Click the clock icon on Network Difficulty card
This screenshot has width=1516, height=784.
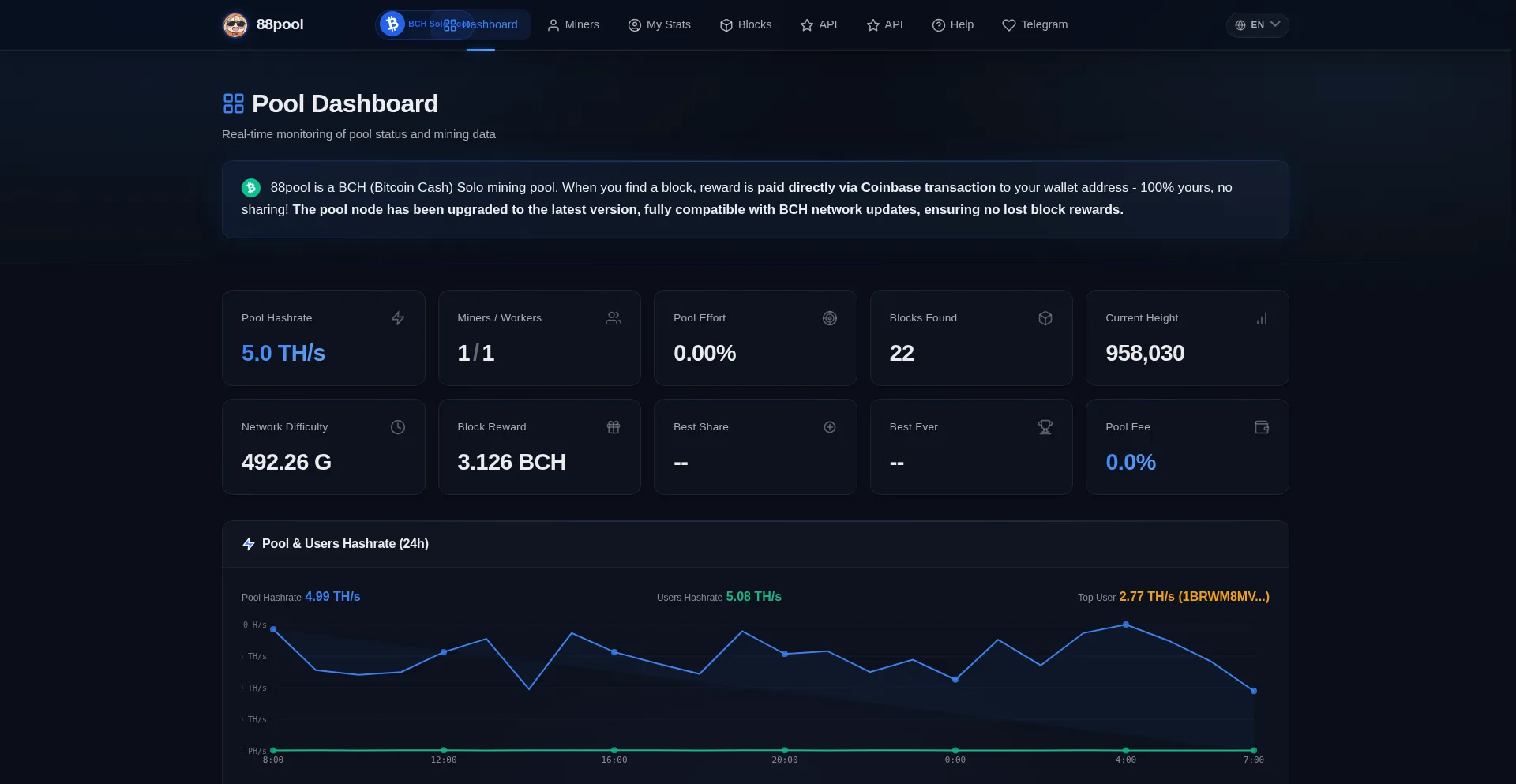398,427
